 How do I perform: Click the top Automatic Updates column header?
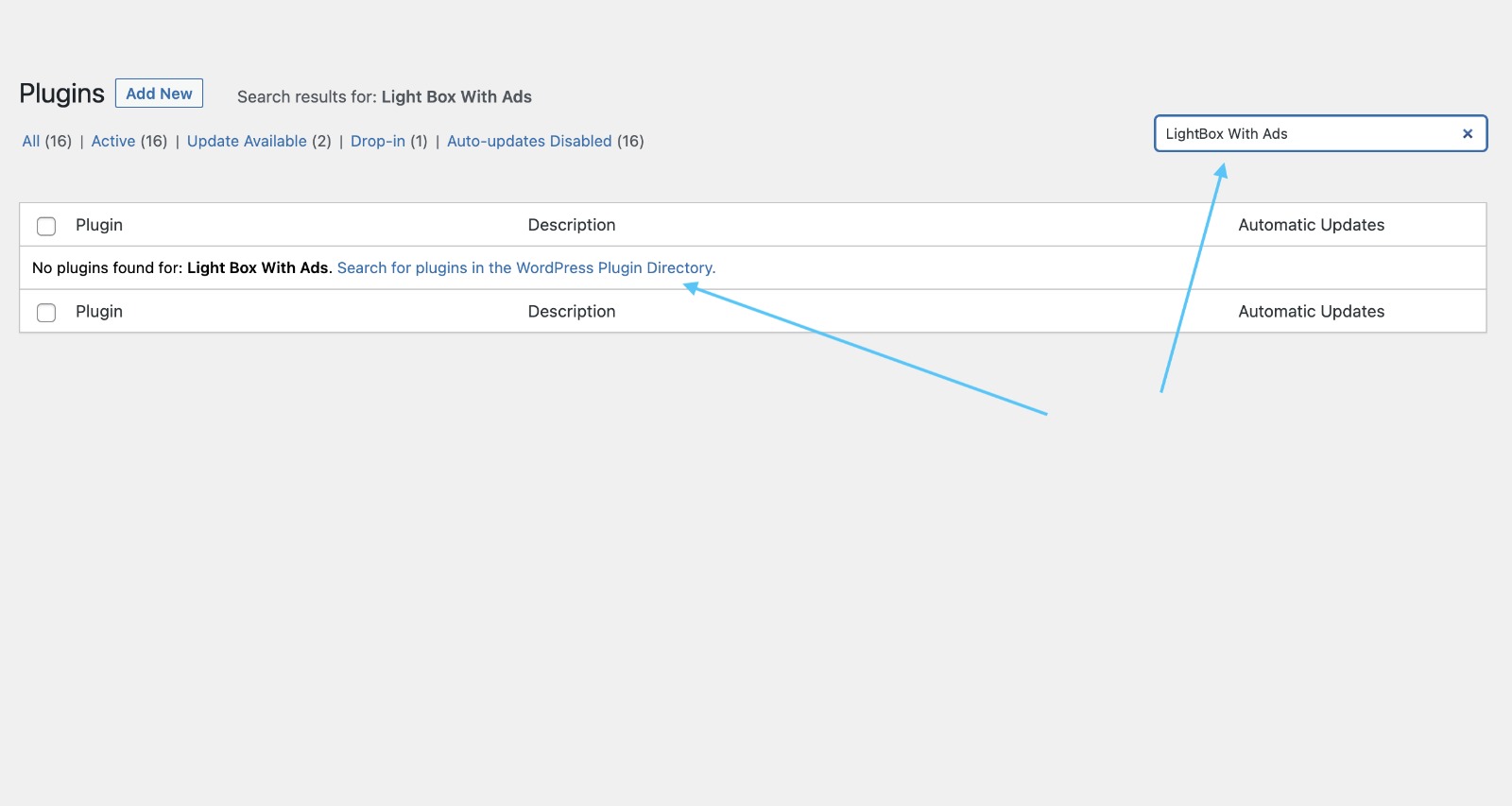(x=1312, y=225)
